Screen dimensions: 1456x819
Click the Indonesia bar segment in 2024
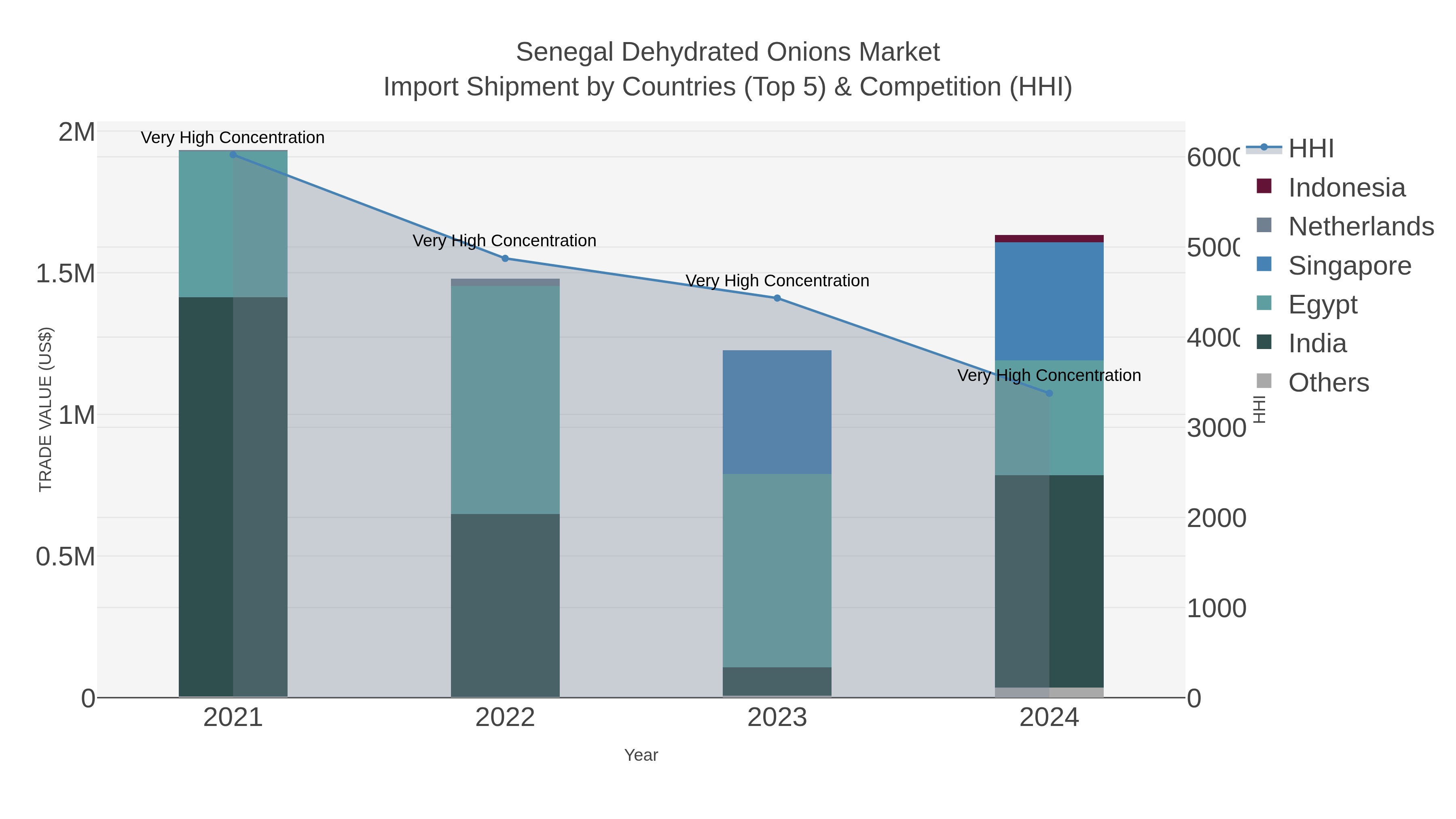[x=1050, y=239]
